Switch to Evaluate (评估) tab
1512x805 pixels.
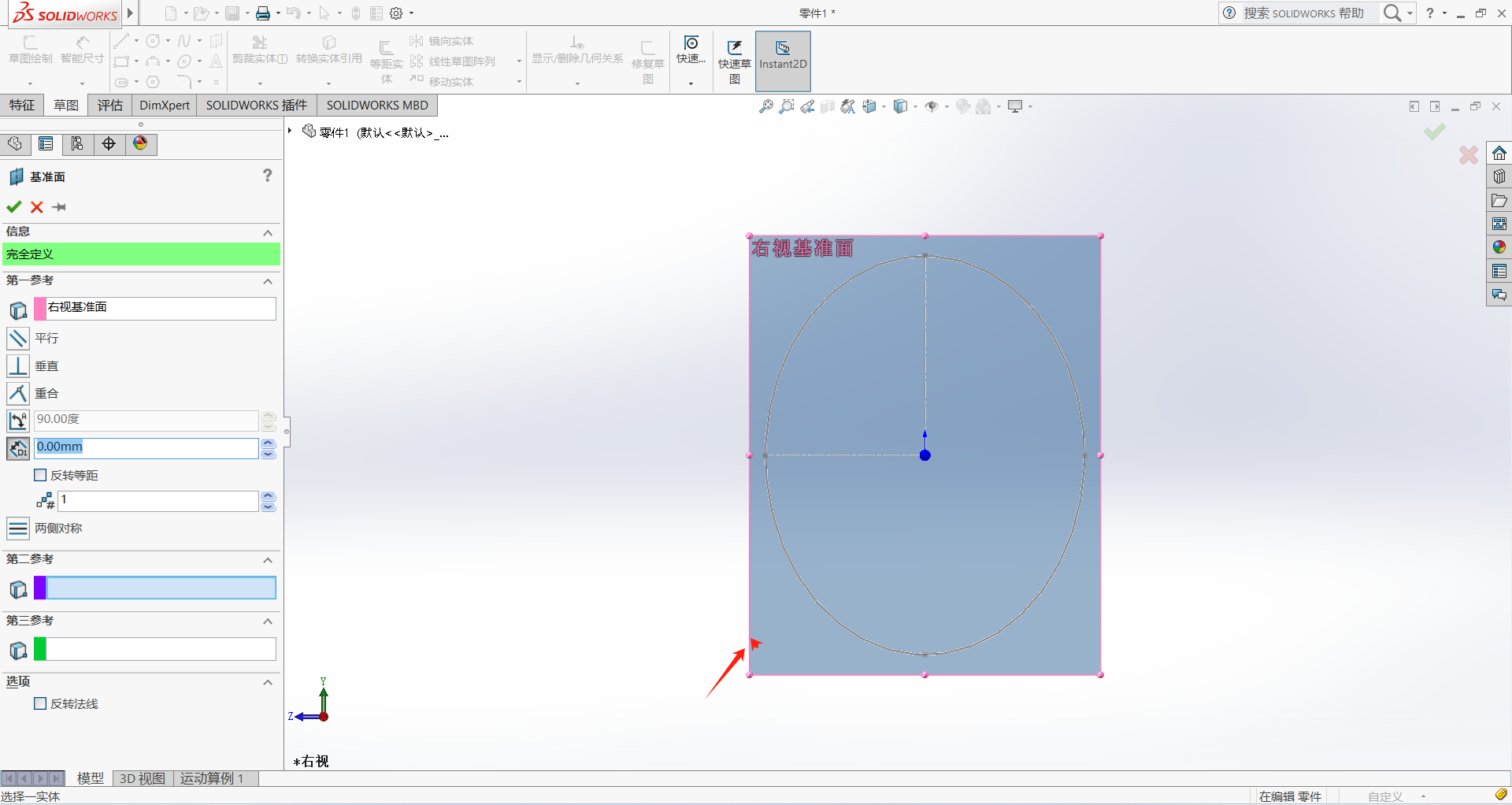110,105
